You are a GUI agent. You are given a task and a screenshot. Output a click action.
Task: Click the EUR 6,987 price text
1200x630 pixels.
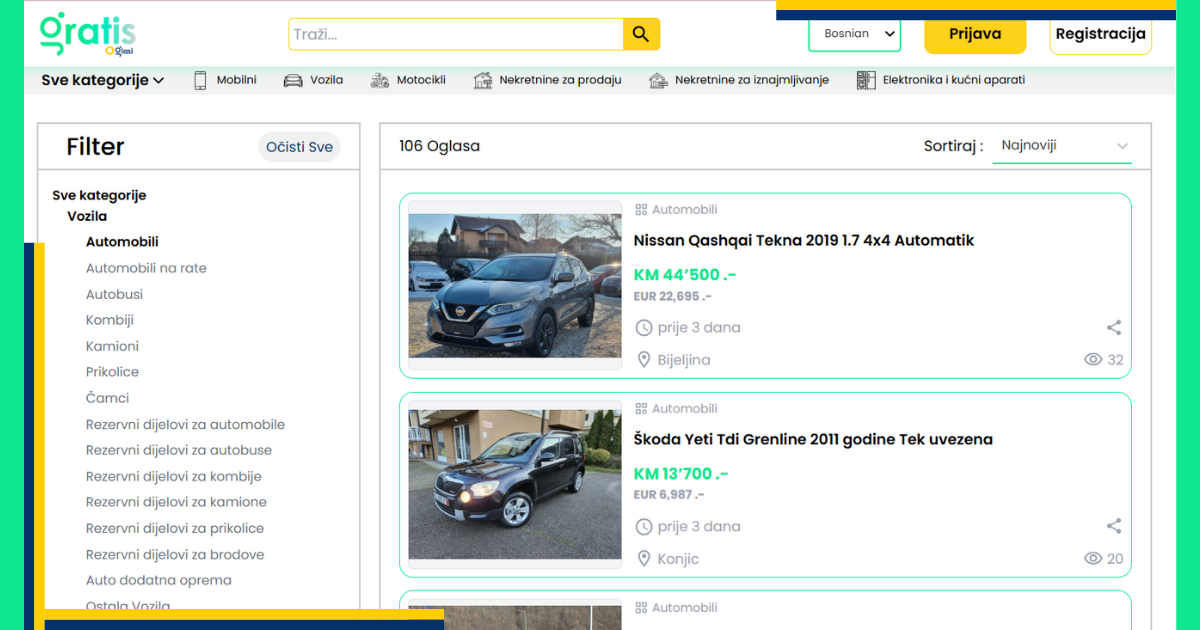pyautogui.click(x=669, y=495)
